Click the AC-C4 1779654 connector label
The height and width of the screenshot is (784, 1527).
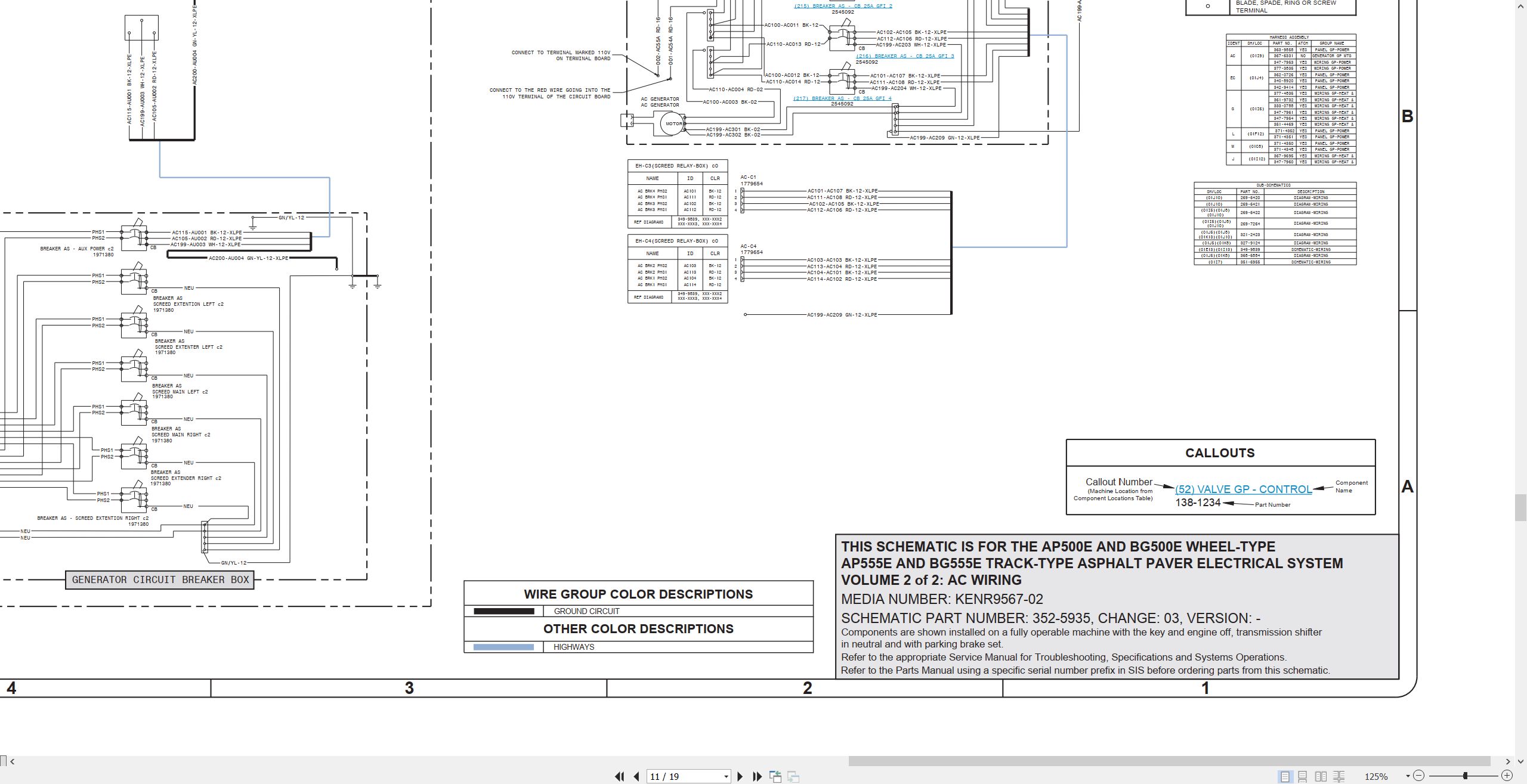[752, 249]
